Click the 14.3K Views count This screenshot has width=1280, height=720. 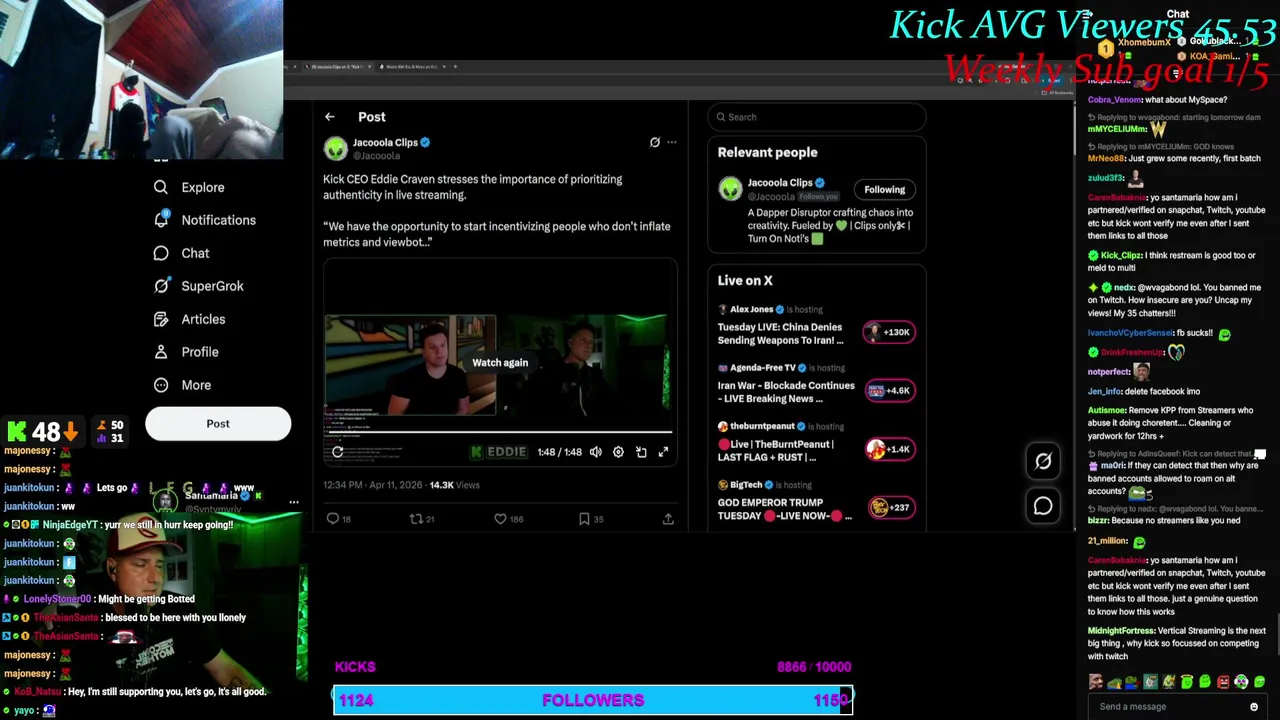point(455,485)
